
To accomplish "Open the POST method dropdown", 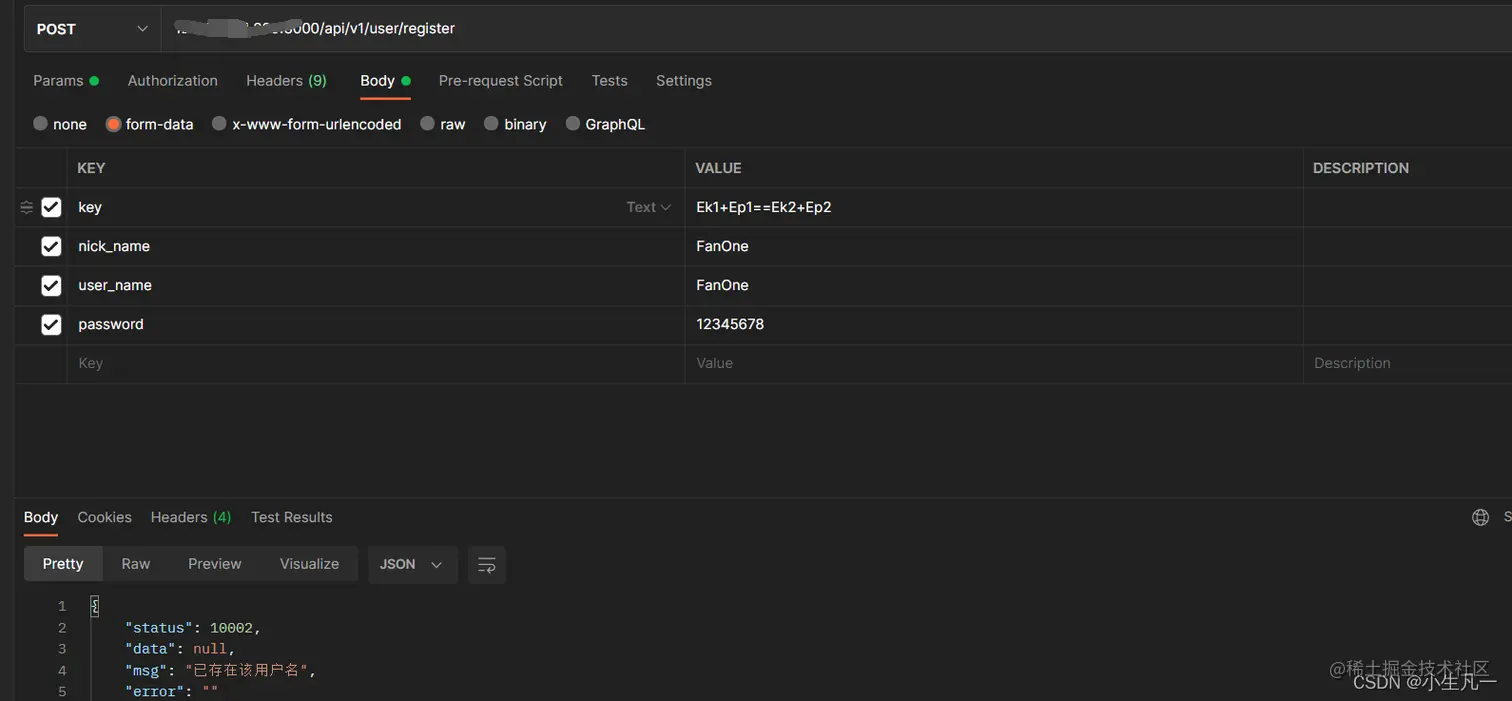I will pos(92,29).
